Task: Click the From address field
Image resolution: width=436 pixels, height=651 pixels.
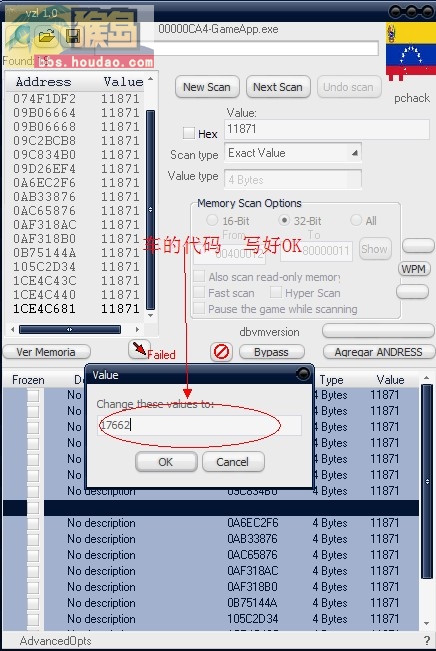Action: pyautogui.click(x=230, y=252)
